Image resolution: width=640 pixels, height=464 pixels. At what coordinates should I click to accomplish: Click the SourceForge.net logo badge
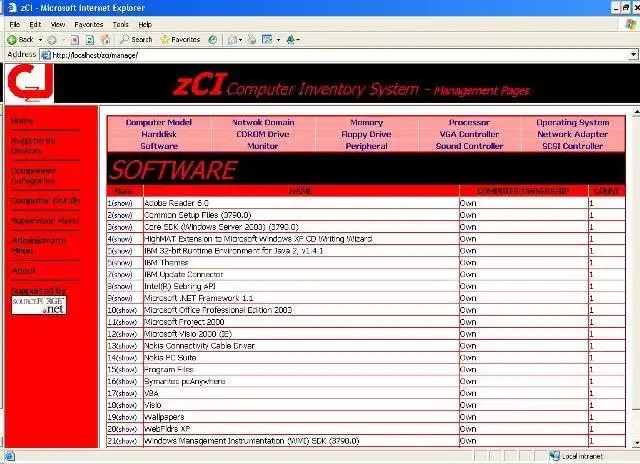(x=39, y=305)
